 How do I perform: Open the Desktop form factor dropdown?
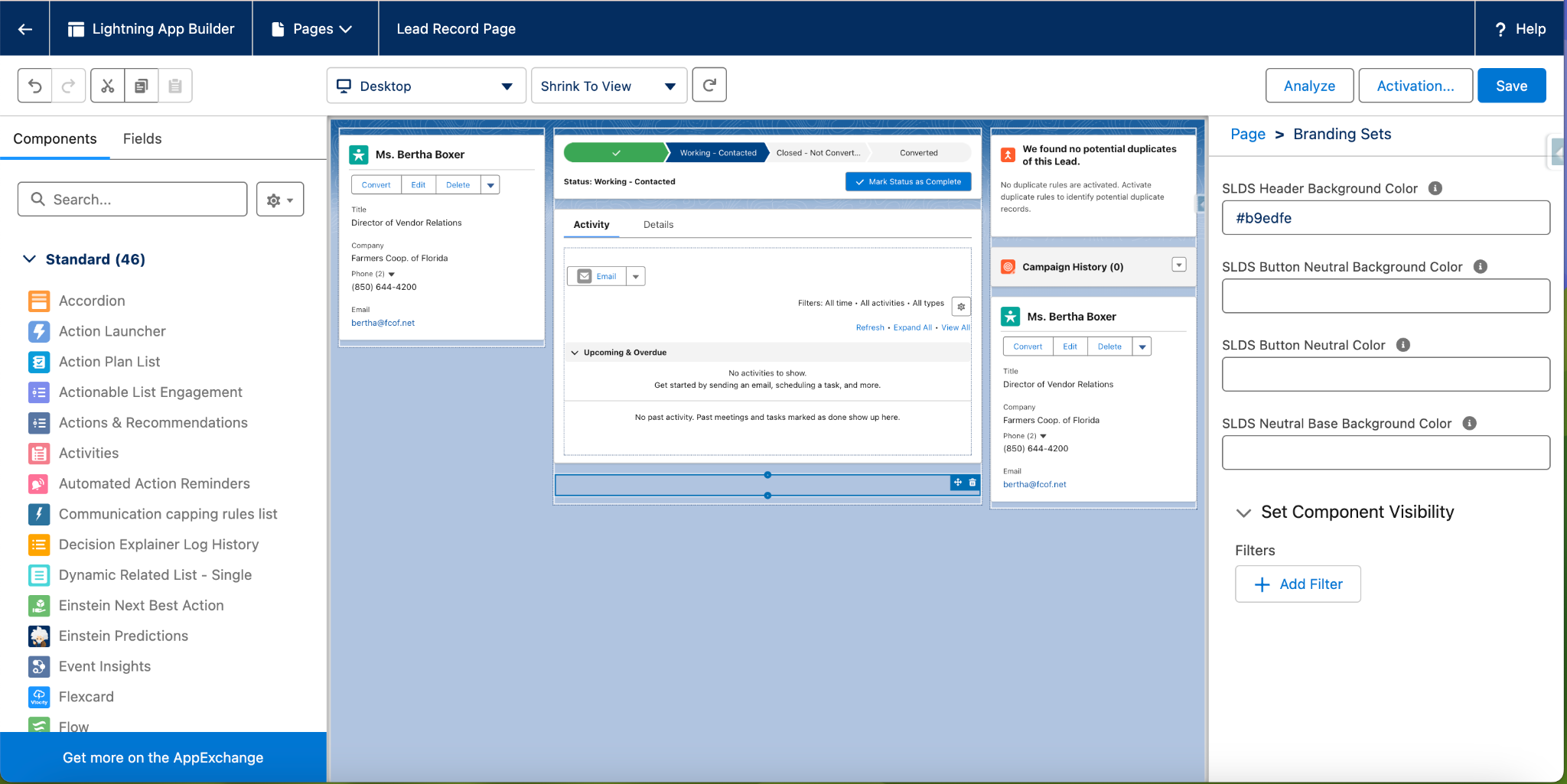click(x=426, y=86)
